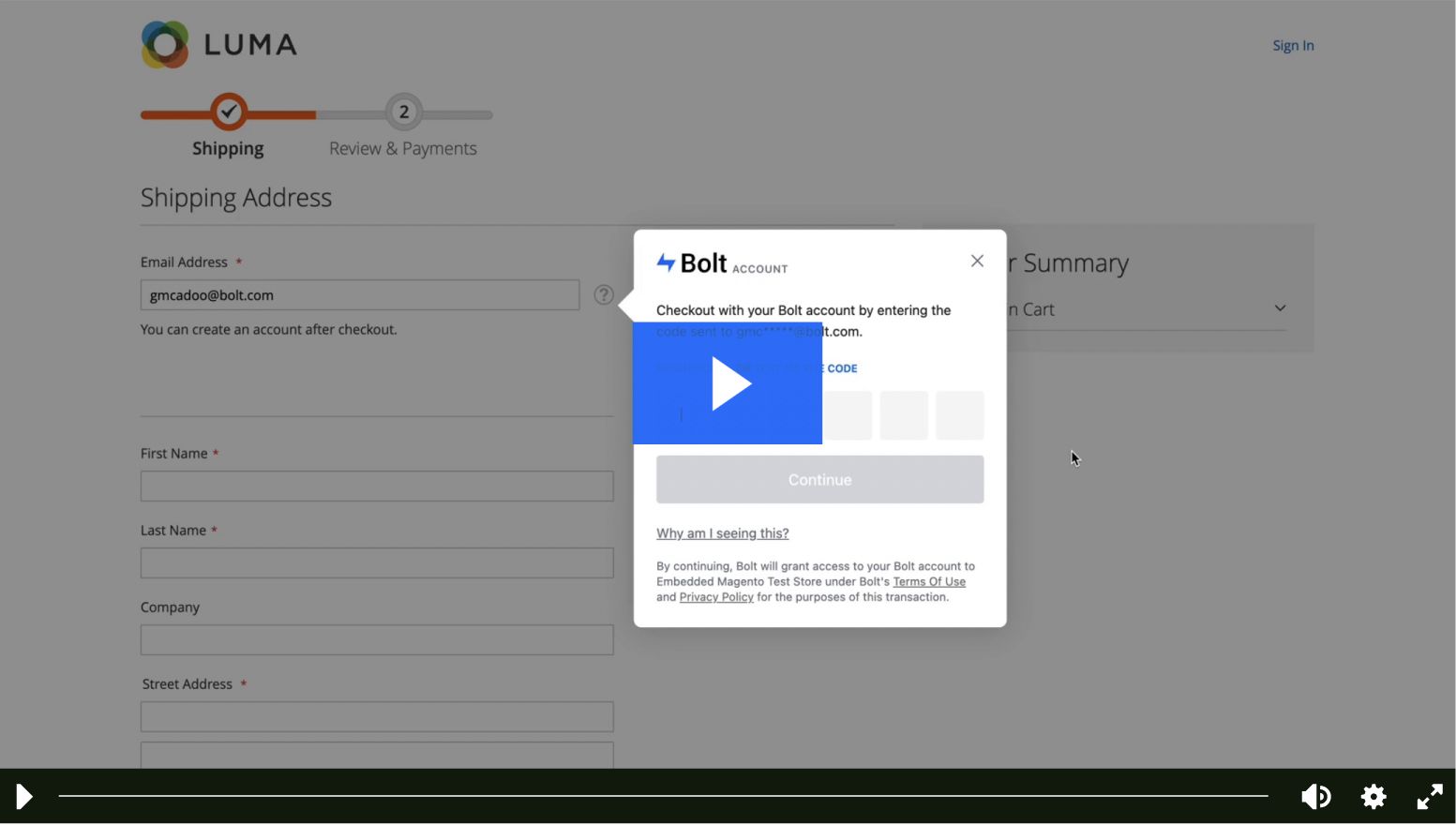The height and width of the screenshot is (825, 1456).
Task: Enter fullscreen with the expand arrows icon
Action: pyautogui.click(x=1429, y=796)
